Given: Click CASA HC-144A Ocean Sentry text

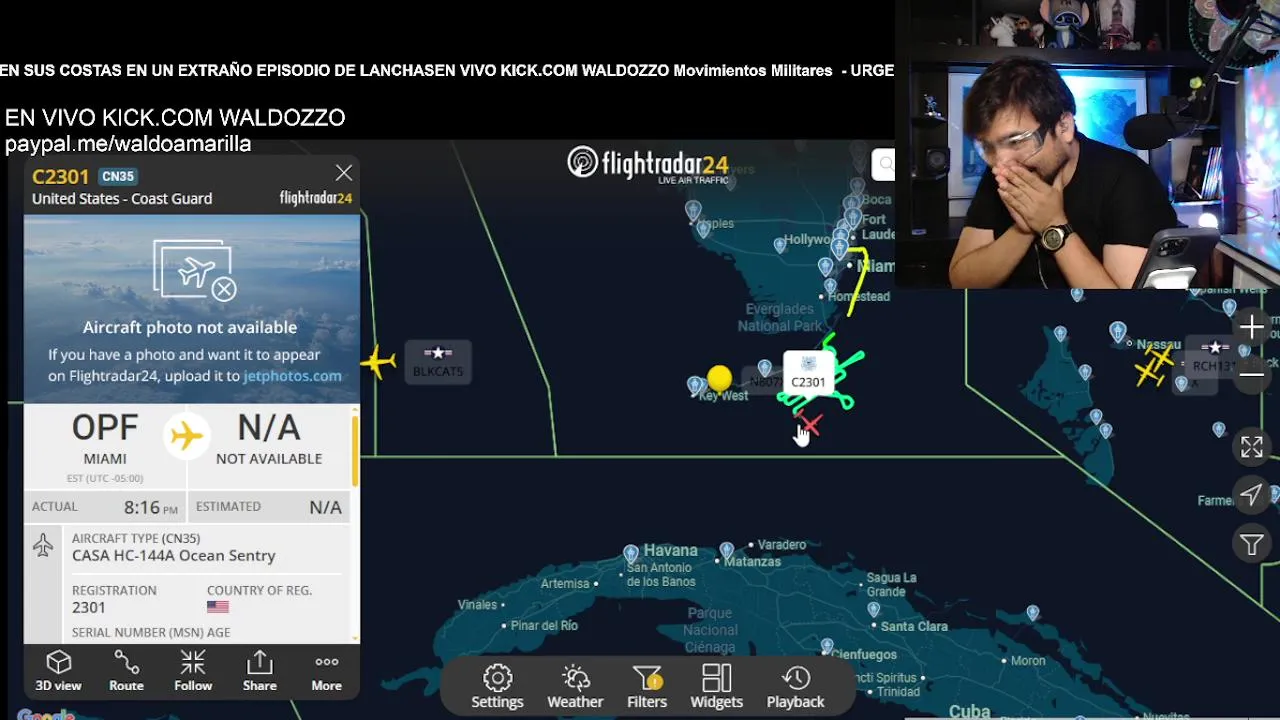Looking at the screenshot, I should pos(174,556).
